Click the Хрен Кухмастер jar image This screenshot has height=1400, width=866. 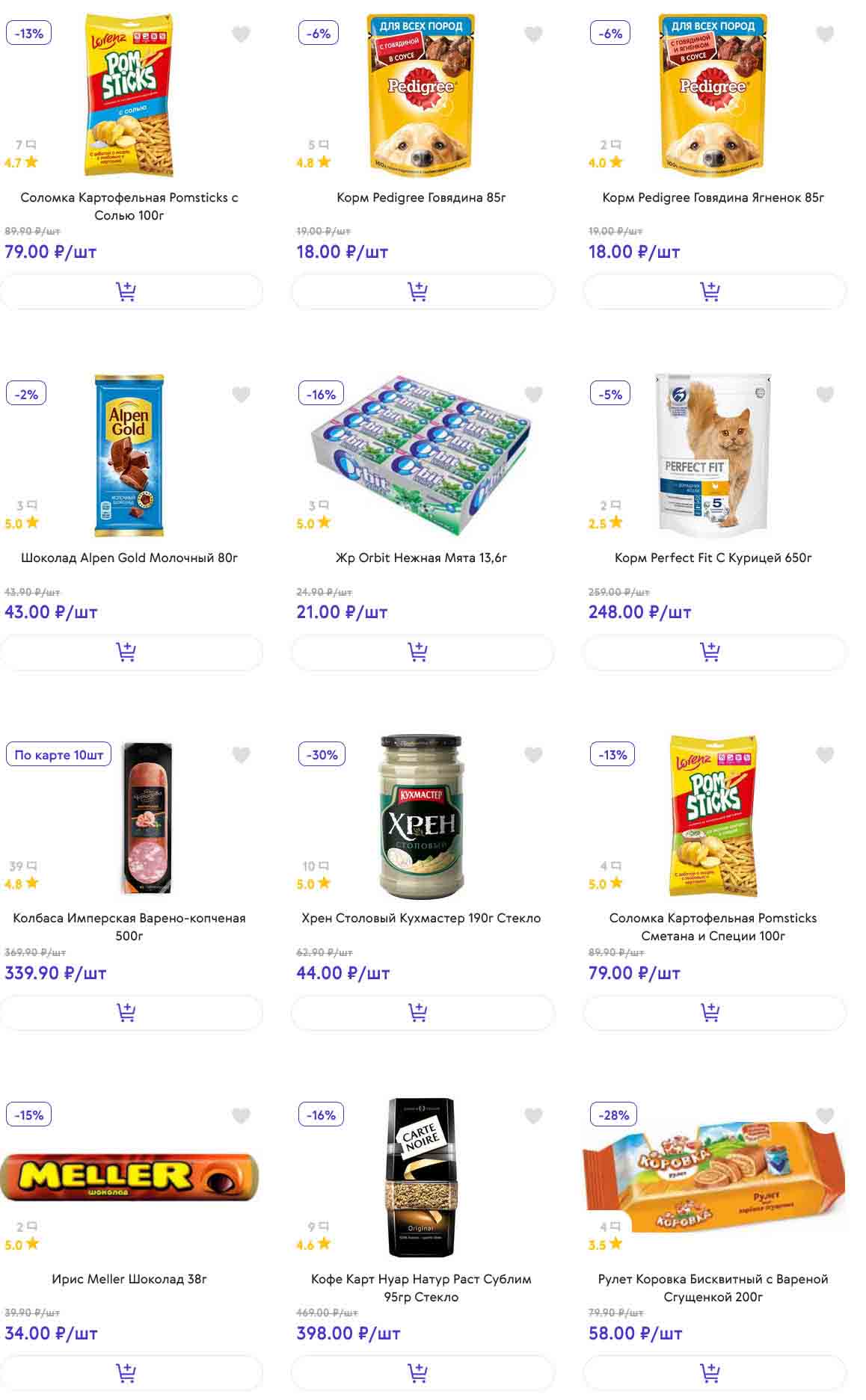coord(421,816)
